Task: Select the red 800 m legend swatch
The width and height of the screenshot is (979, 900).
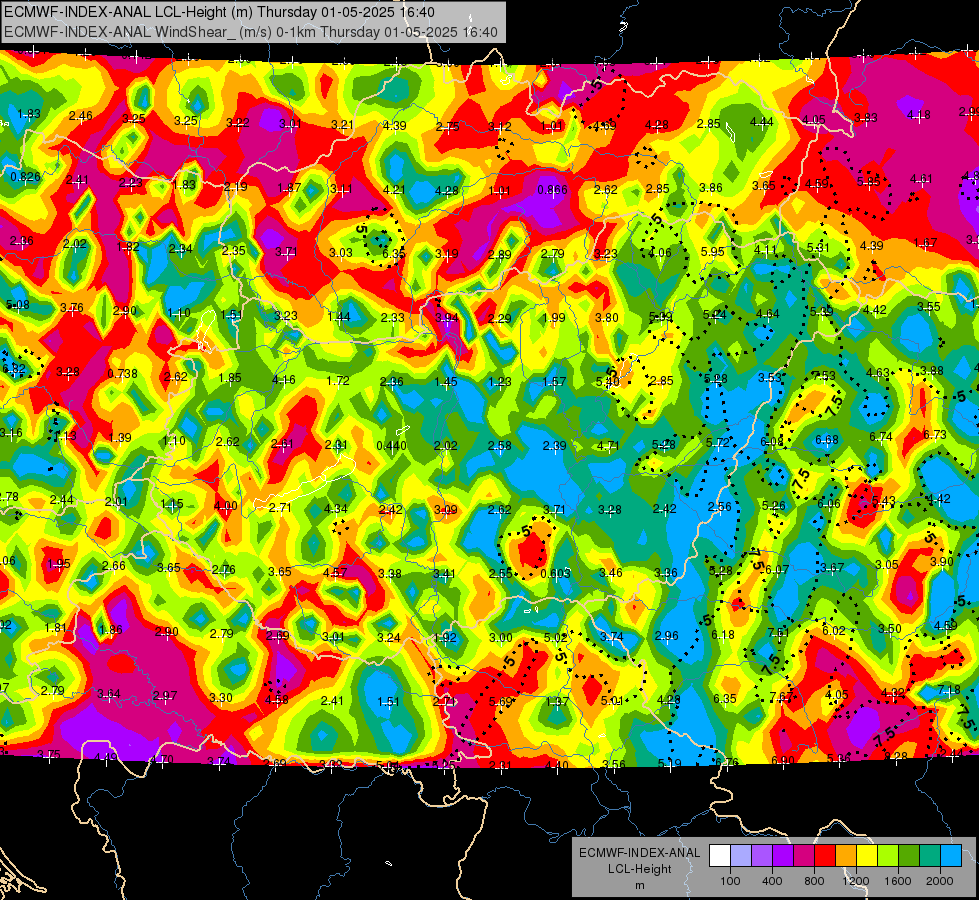Action: (x=825, y=855)
